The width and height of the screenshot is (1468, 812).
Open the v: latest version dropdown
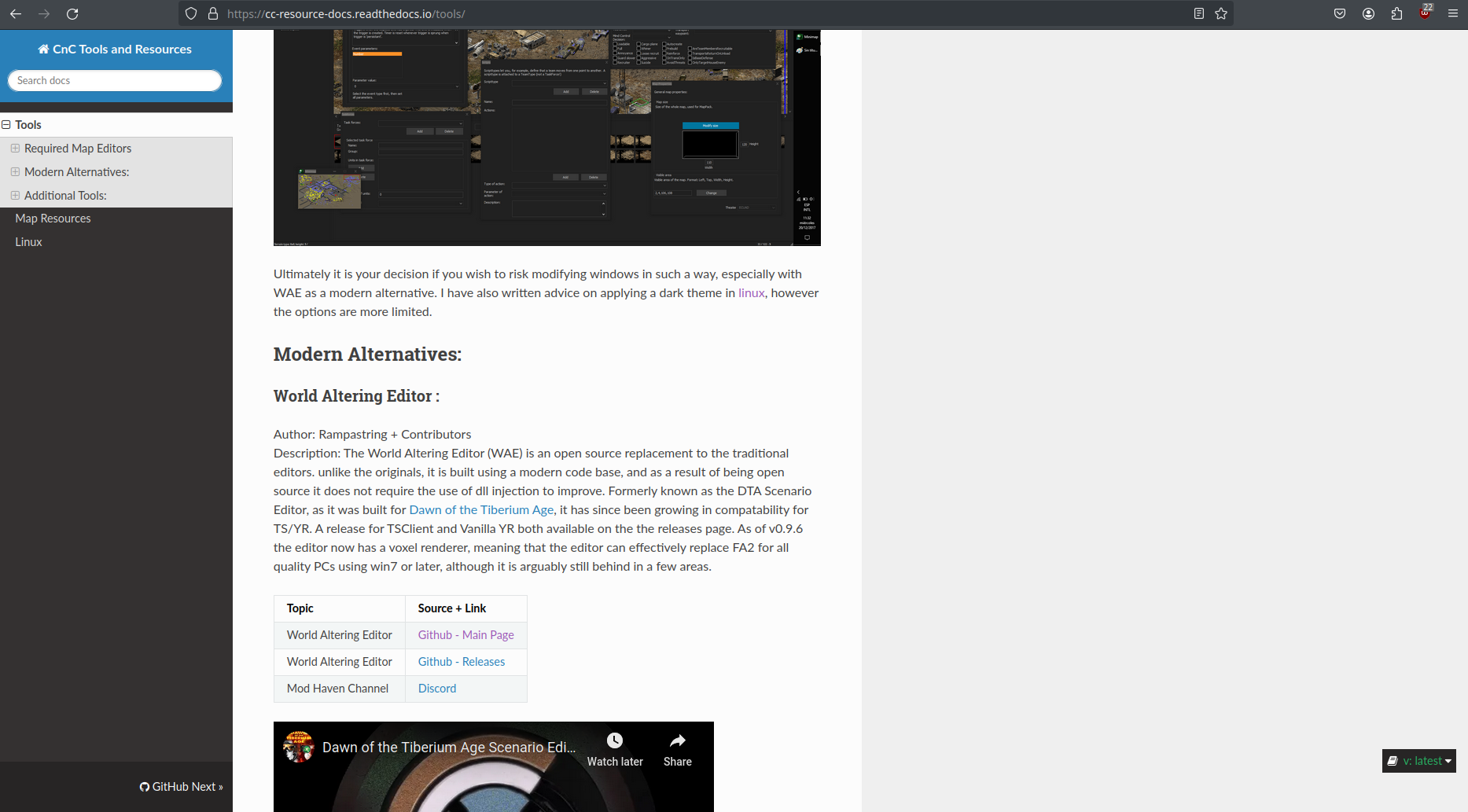[1418, 761]
